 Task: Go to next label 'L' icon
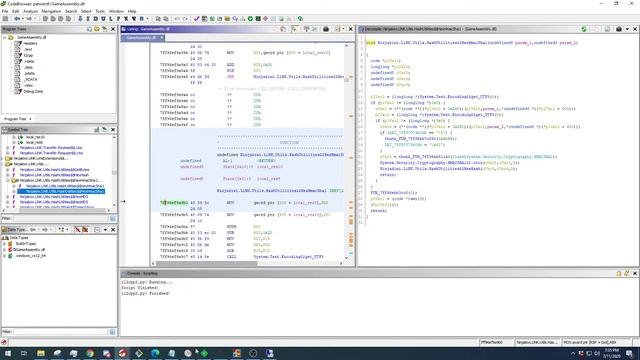coord(111,19)
